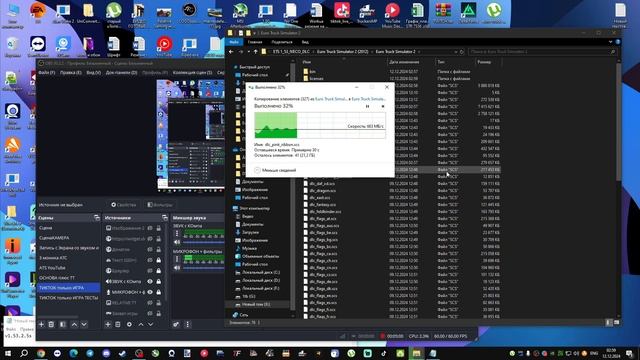The height and width of the screenshot is (360, 640).
Task: Open Коллекция сцен menu in OBS
Action: tap(192, 73)
